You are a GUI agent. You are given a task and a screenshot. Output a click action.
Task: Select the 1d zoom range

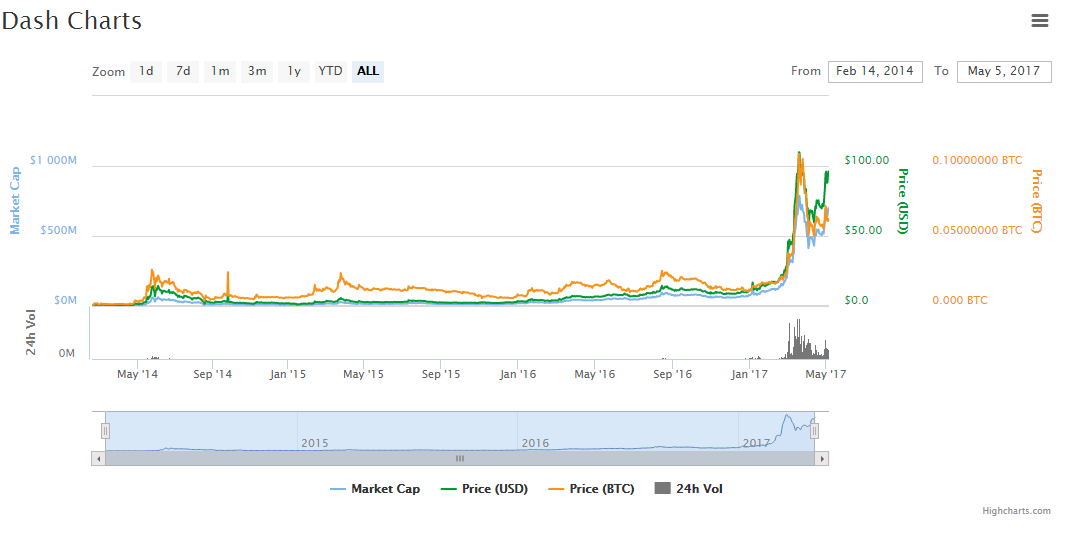tap(146, 71)
